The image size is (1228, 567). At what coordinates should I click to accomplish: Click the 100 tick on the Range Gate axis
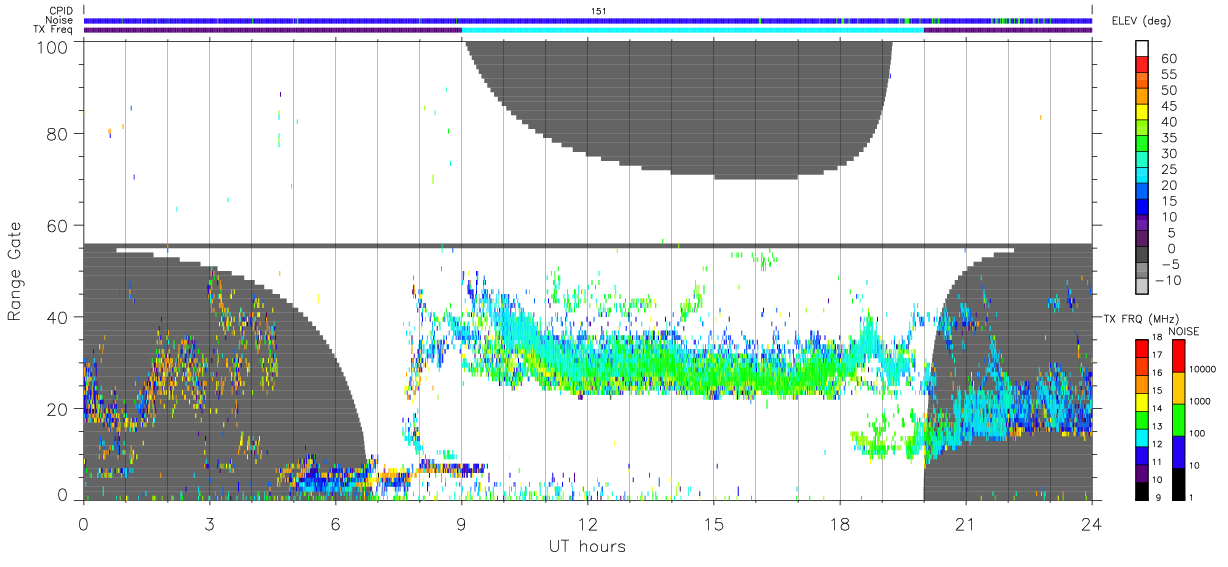(x=52, y=47)
